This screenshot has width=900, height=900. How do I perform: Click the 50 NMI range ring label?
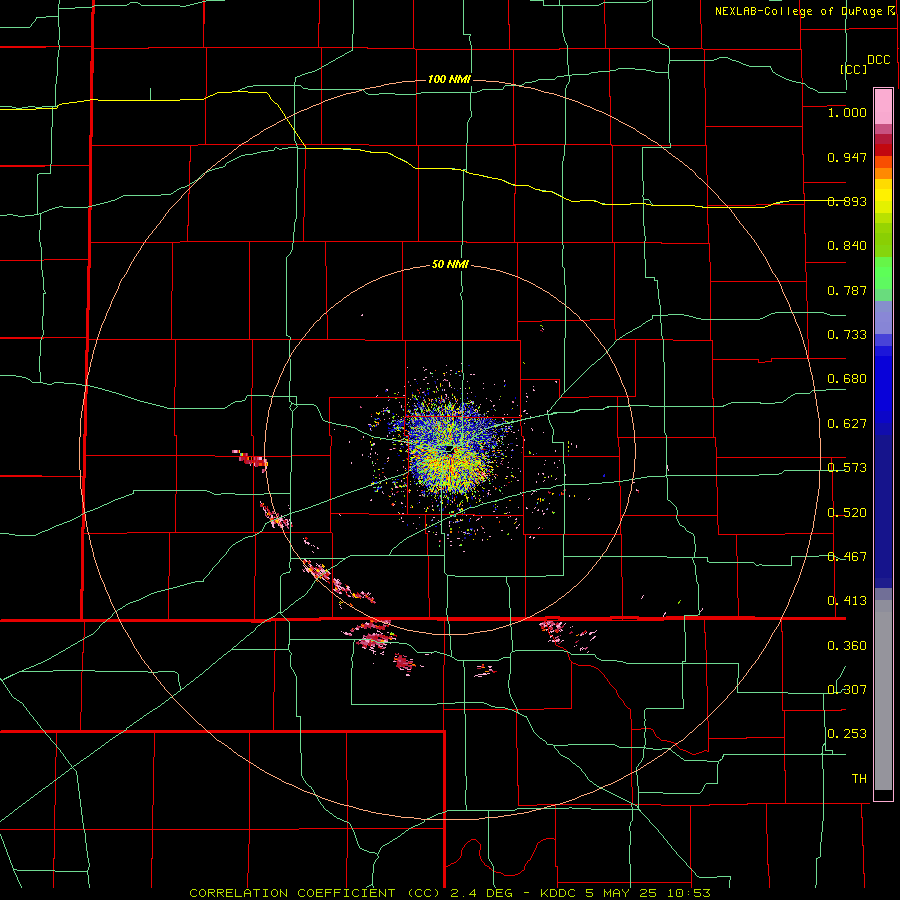tap(450, 264)
